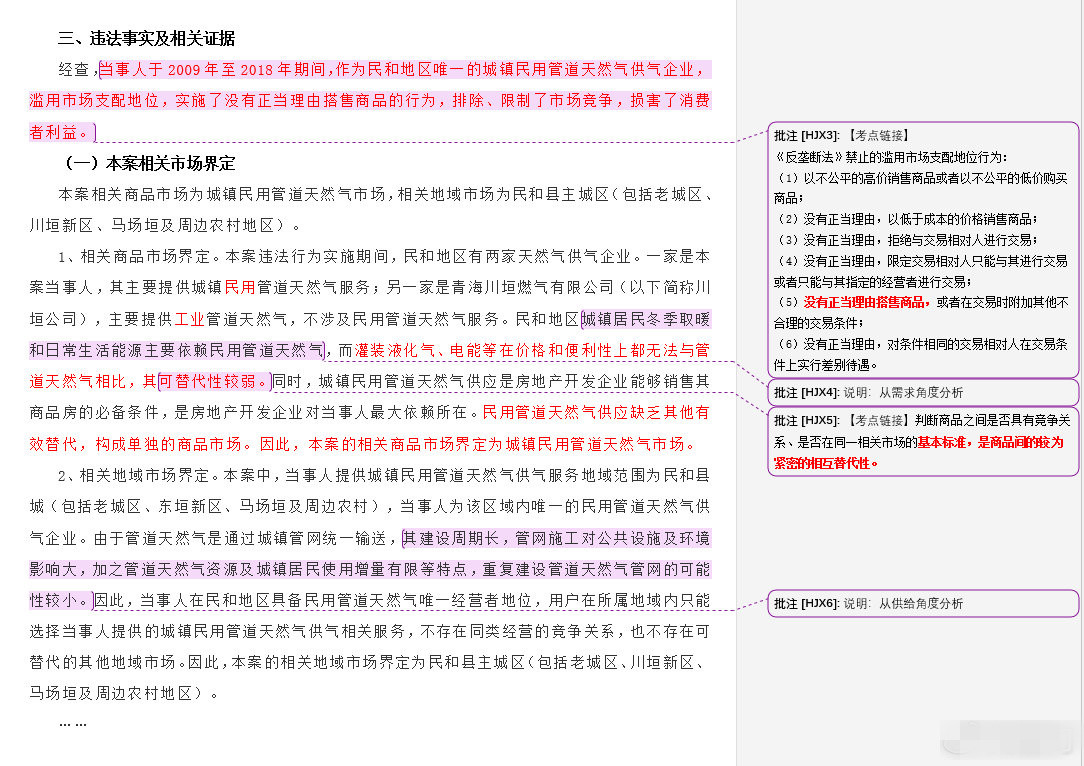The height and width of the screenshot is (766, 1084).
Task: Click highlighted phrase 可替代性较弱
Action: click(x=214, y=381)
